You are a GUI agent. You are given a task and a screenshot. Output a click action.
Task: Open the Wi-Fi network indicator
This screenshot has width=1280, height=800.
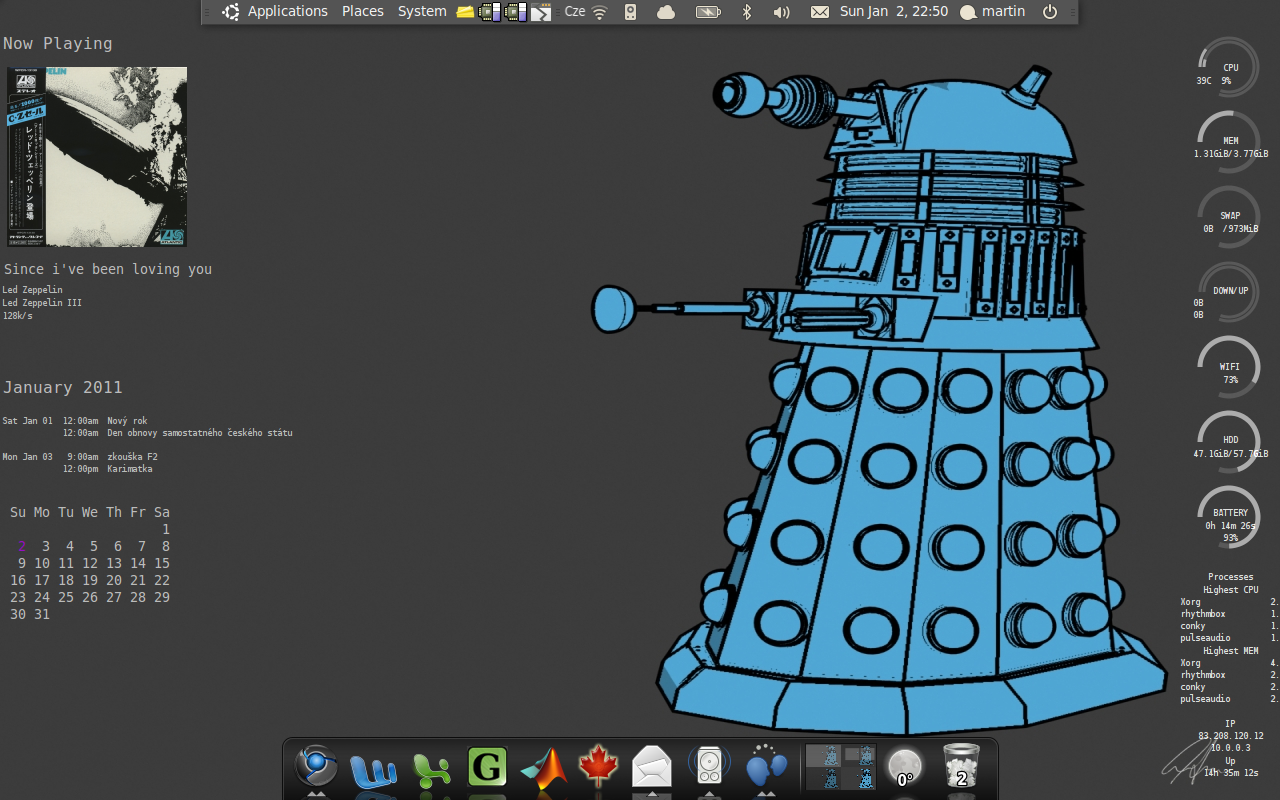(599, 12)
